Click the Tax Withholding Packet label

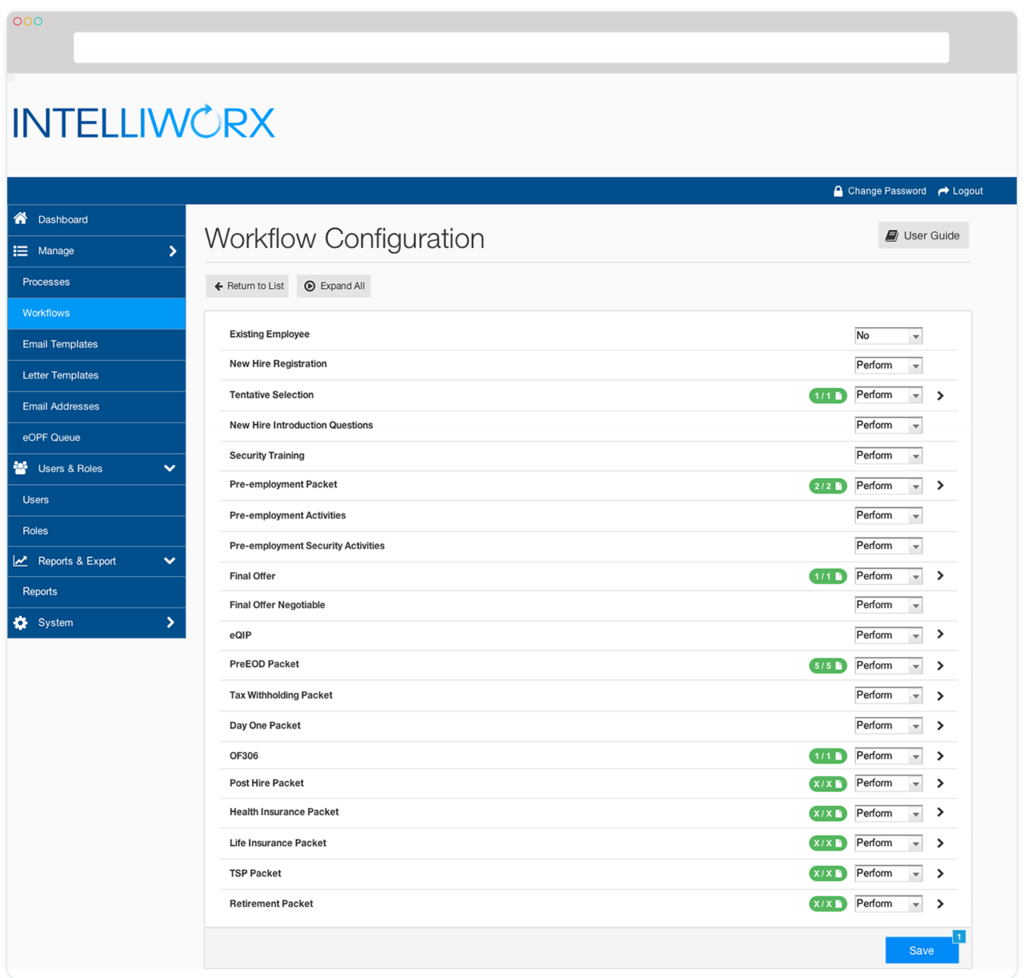tap(281, 695)
